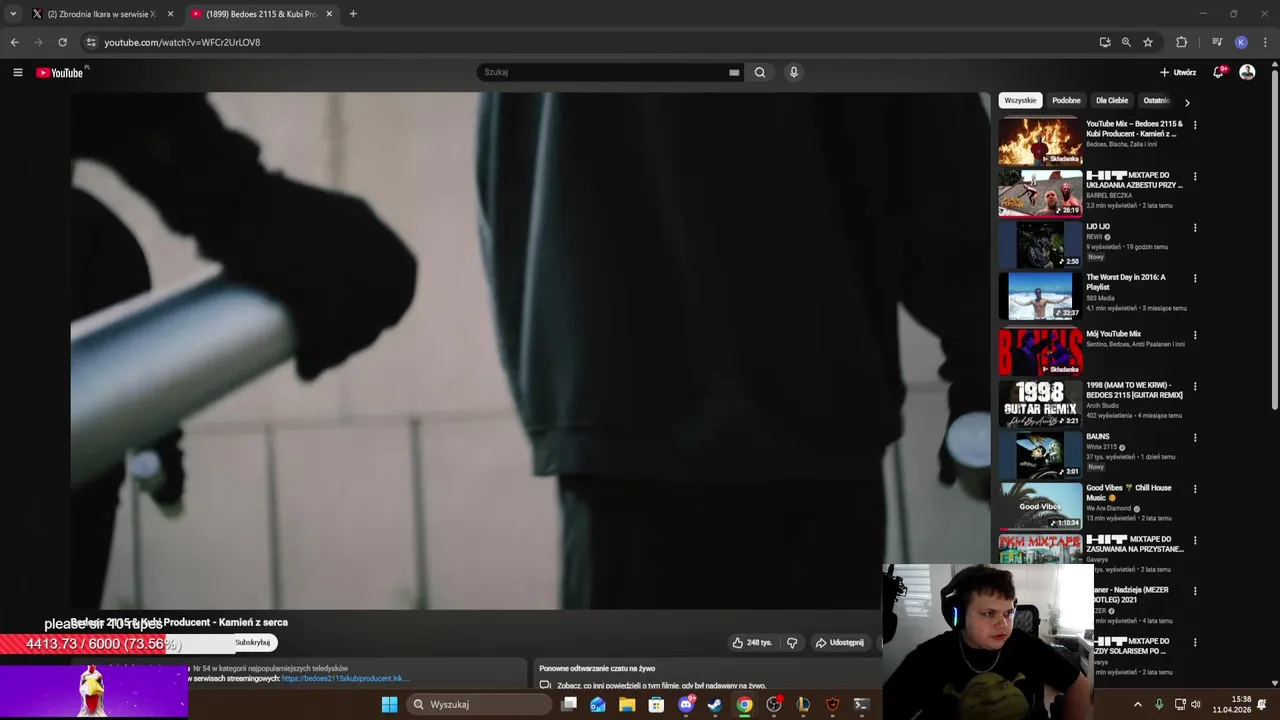Go back in the browser

click(x=14, y=42)
